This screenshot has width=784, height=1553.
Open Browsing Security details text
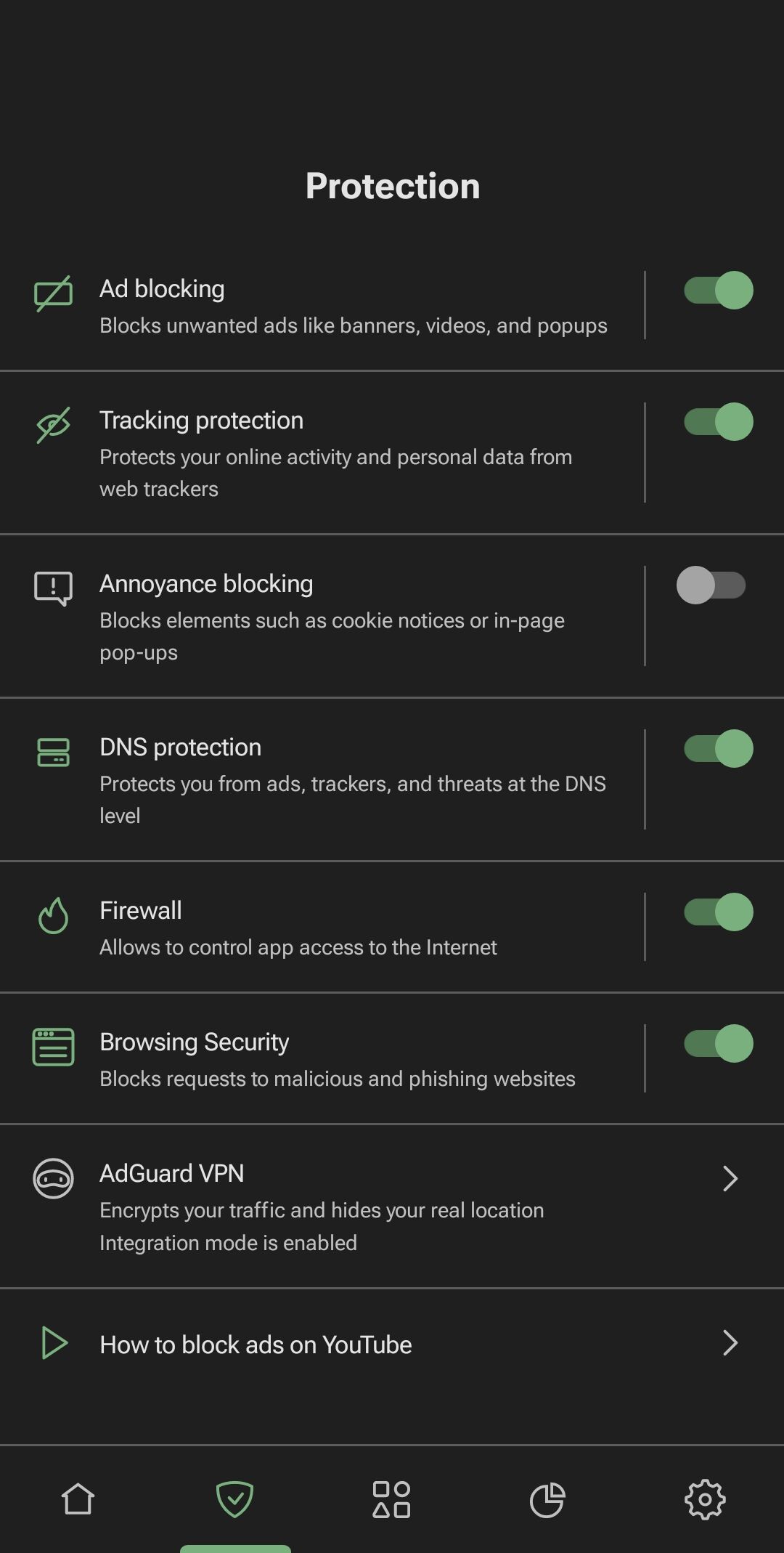tap(194, 1042)
